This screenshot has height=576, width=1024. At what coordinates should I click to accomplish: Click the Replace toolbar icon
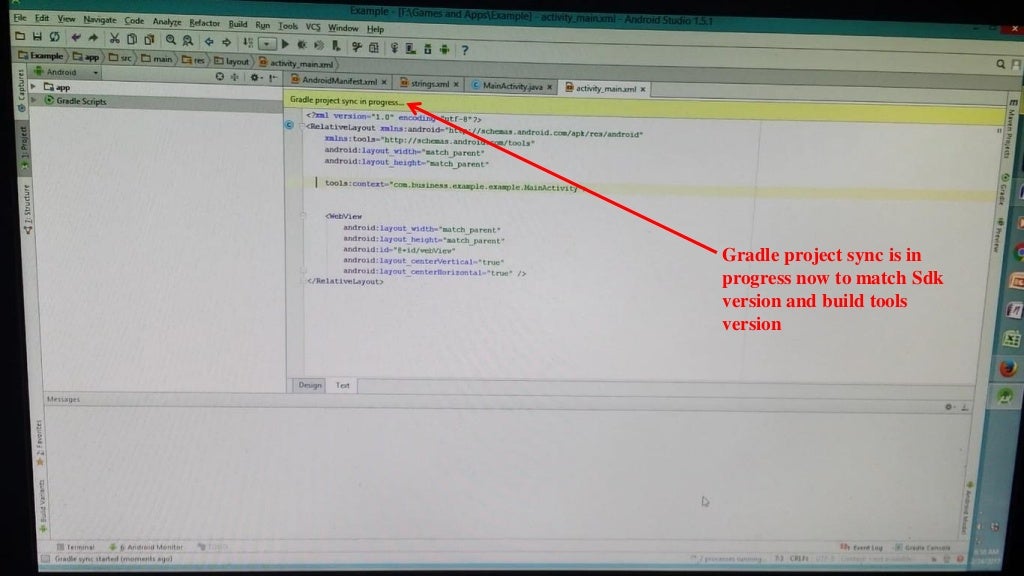pyautogui.click(x=188, y=40)
